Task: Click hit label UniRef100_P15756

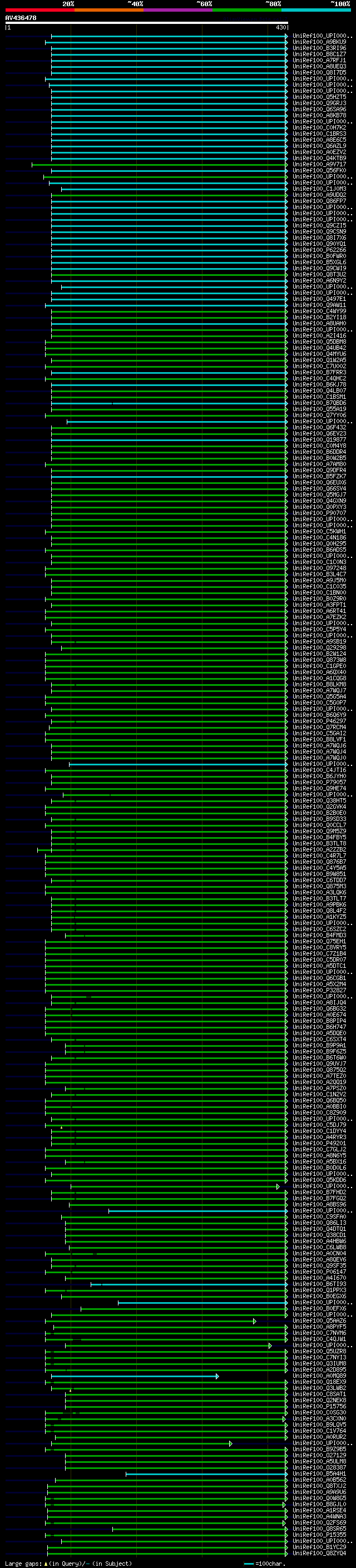Action: pyautogui.click(x=319, y=1407)
